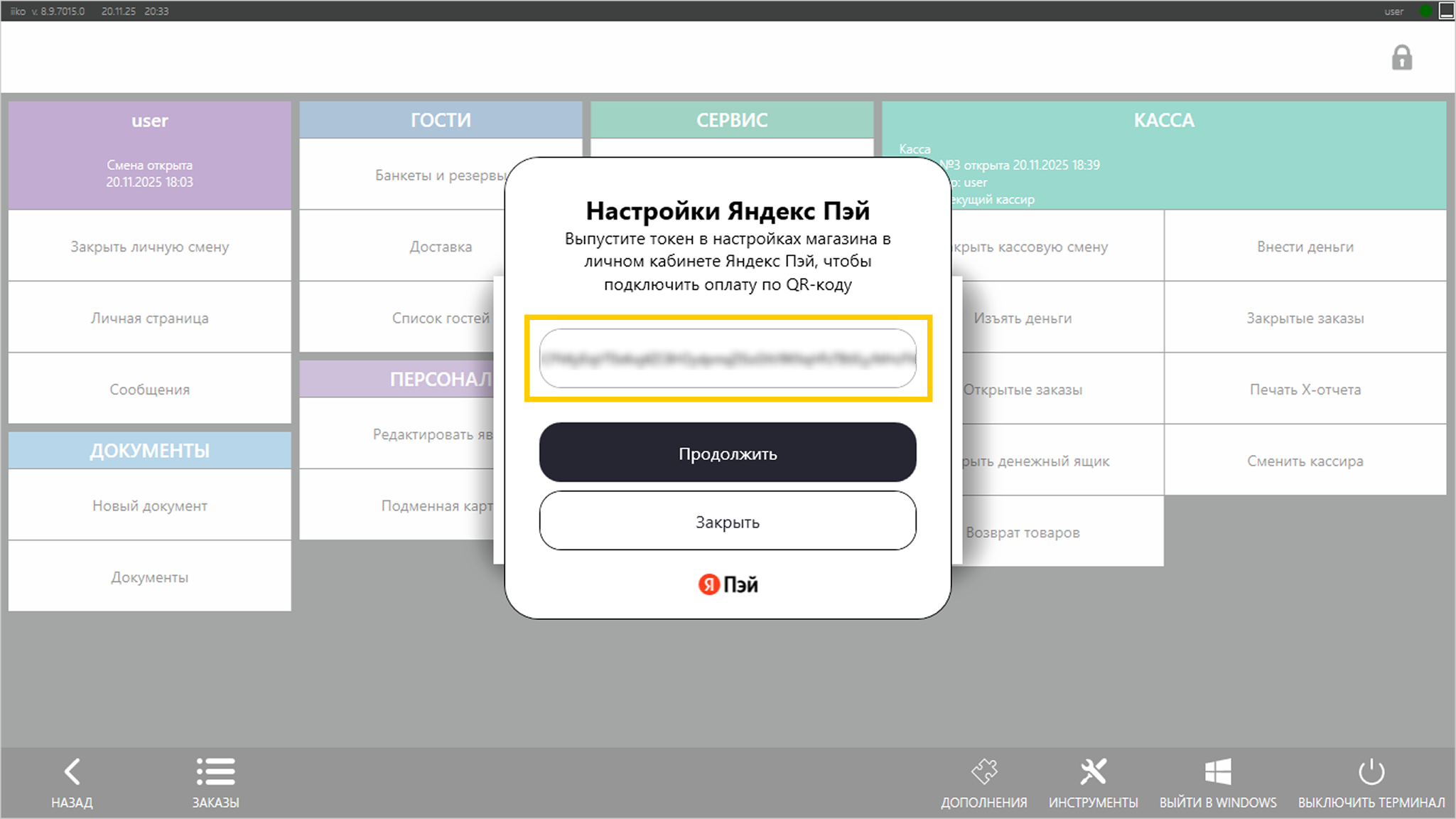1456x819 pixels.
Task: Click the iiko version text in title bar
Action: [x=48, y=11]
